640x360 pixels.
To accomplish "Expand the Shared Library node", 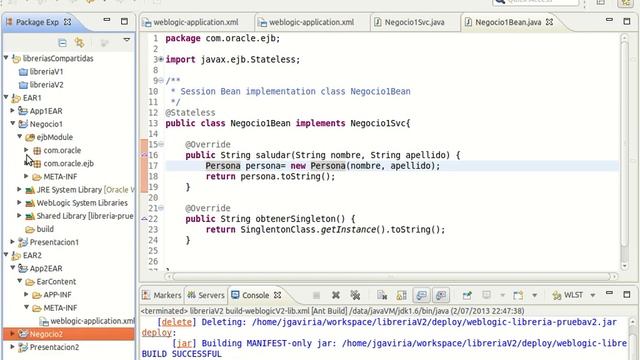I will 19,216.
